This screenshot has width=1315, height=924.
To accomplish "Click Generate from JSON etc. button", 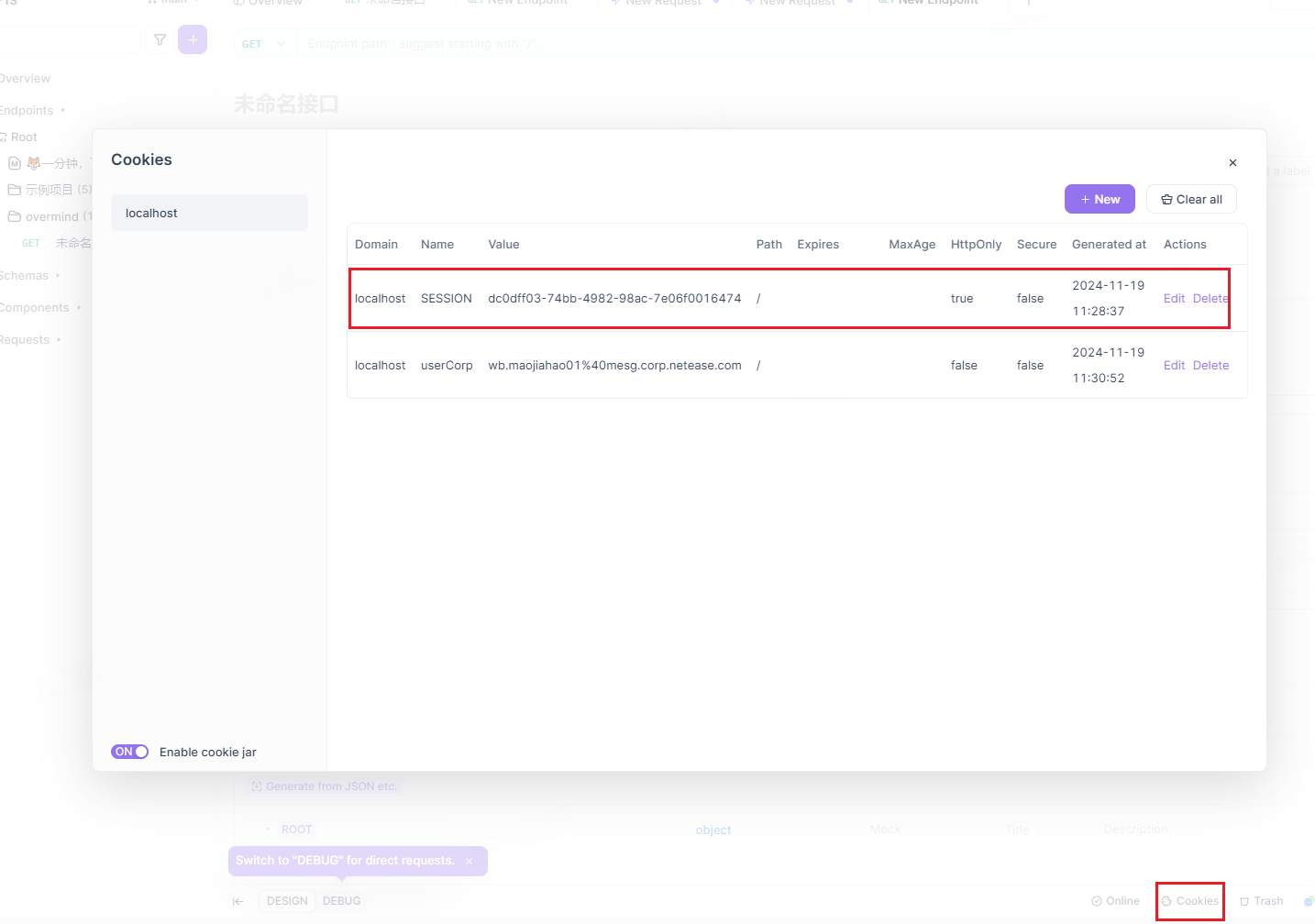I will click(325, 786).
